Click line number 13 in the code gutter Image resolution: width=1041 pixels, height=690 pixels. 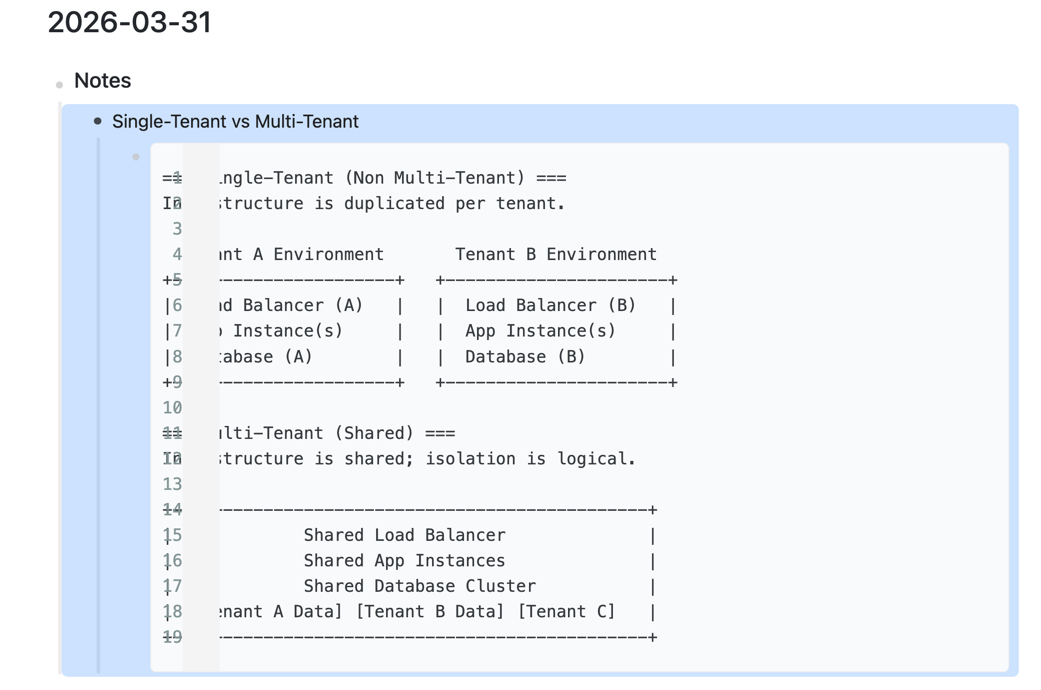click(x=172, y=484)
